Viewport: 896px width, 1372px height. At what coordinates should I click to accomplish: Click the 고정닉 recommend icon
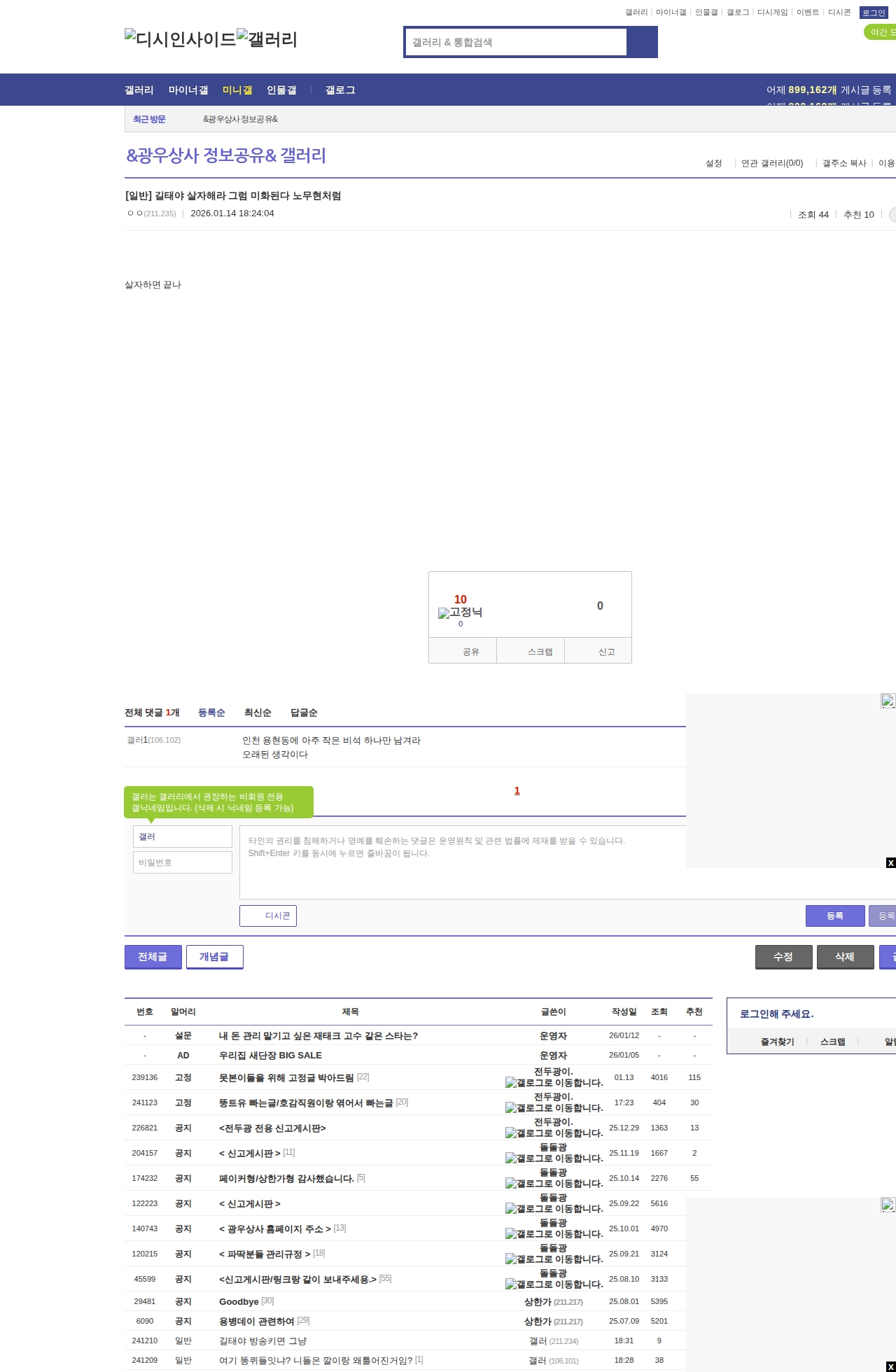[460, 612]
